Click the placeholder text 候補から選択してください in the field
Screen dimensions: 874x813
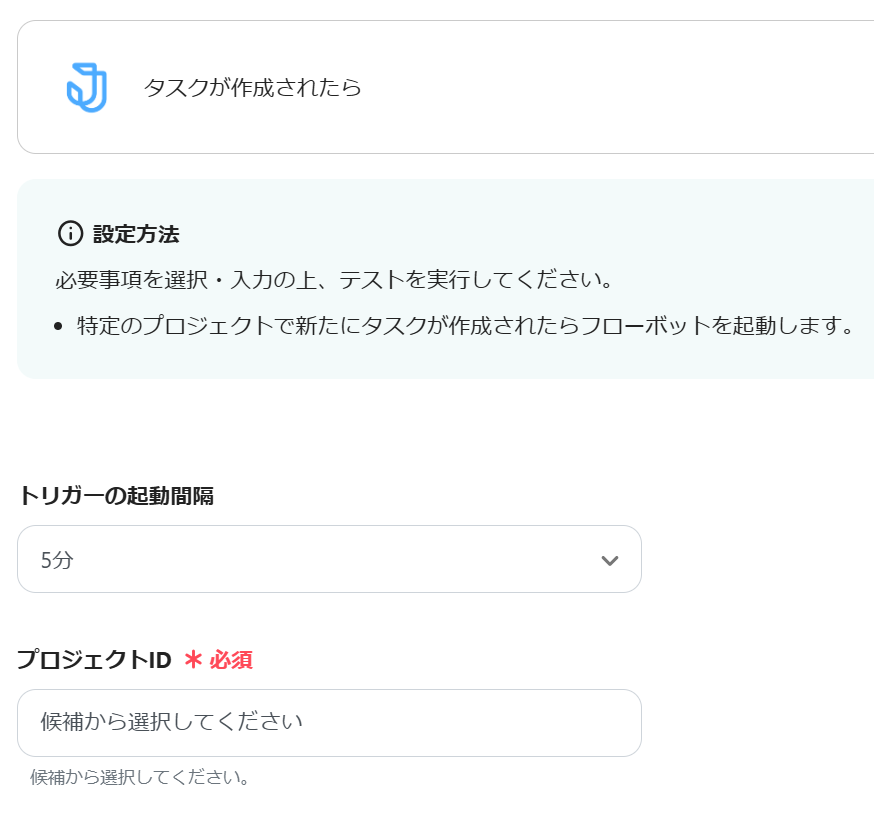[171, 722]
